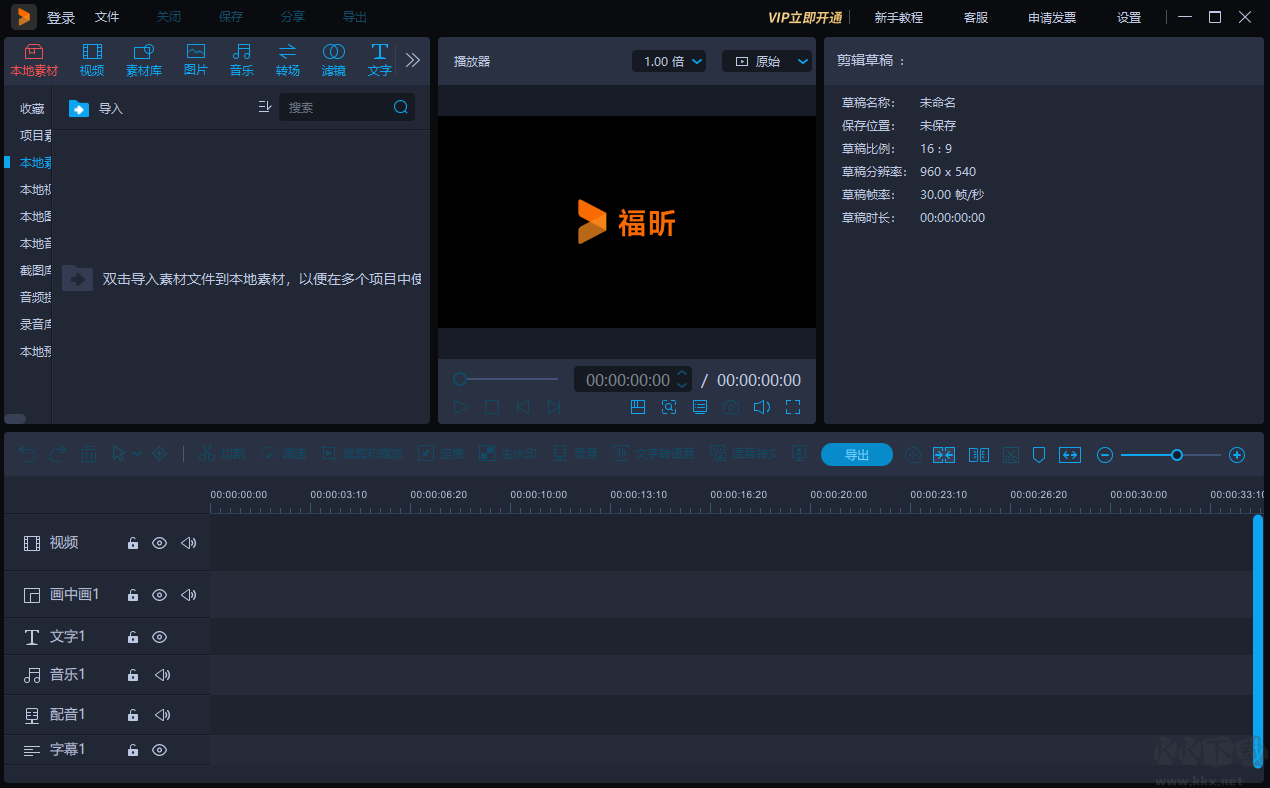Click the timeline zoom slider handle
Screen dimensions: 1270x788
tap(1178, 454)
